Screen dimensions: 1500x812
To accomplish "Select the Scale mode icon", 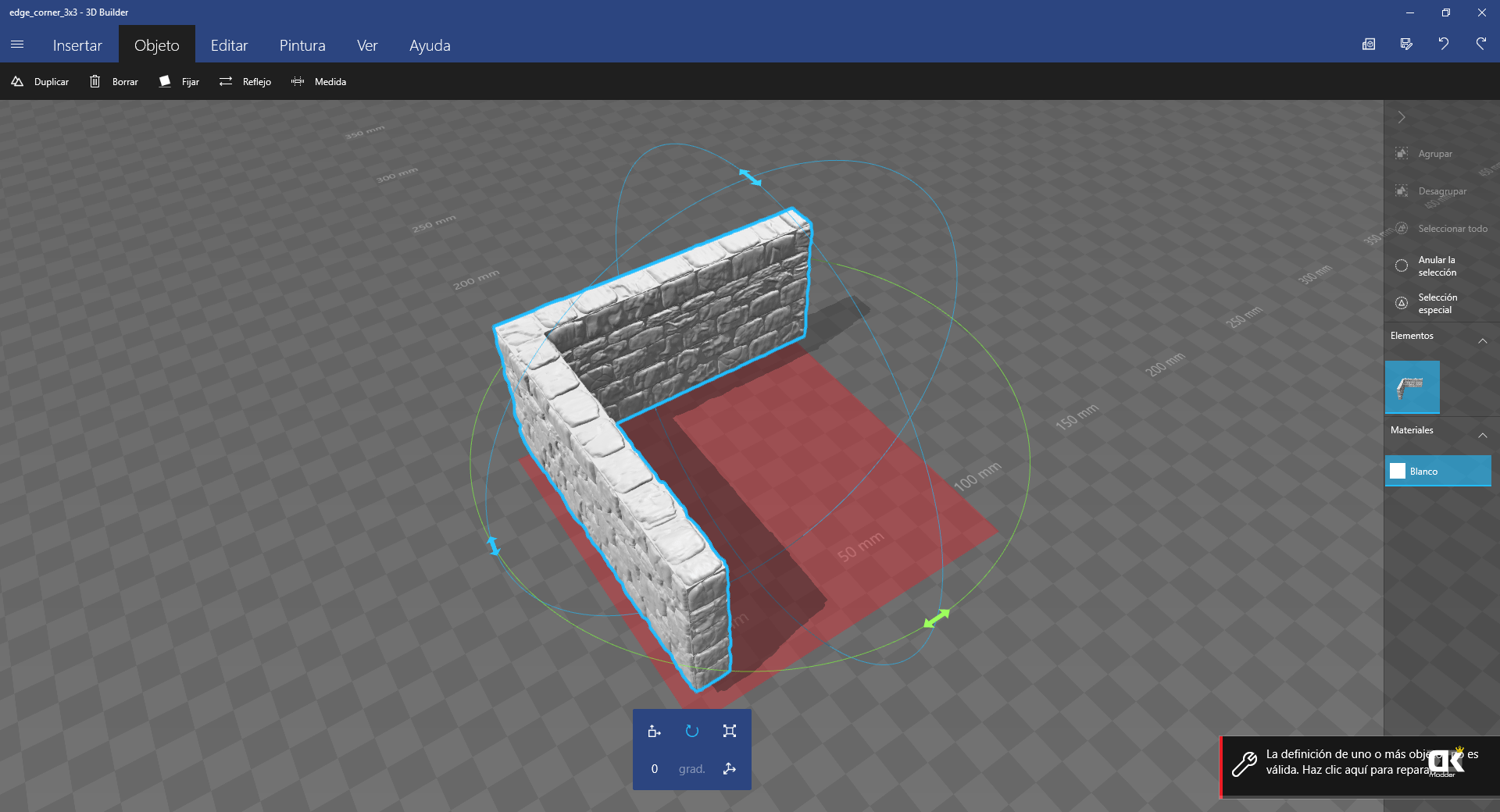I will click(x=730, y=731).
